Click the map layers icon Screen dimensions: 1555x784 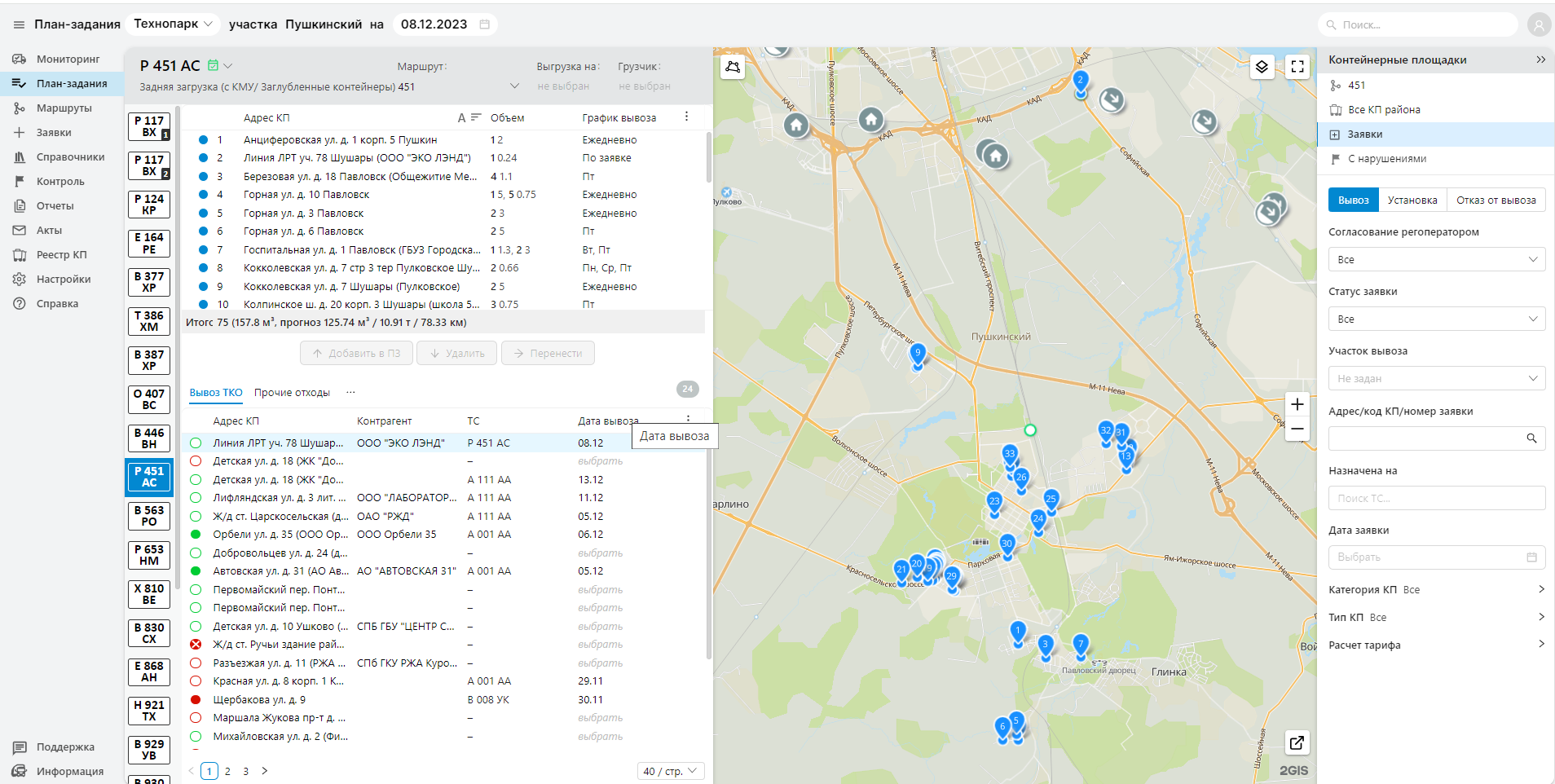[x=1262, y=67]
